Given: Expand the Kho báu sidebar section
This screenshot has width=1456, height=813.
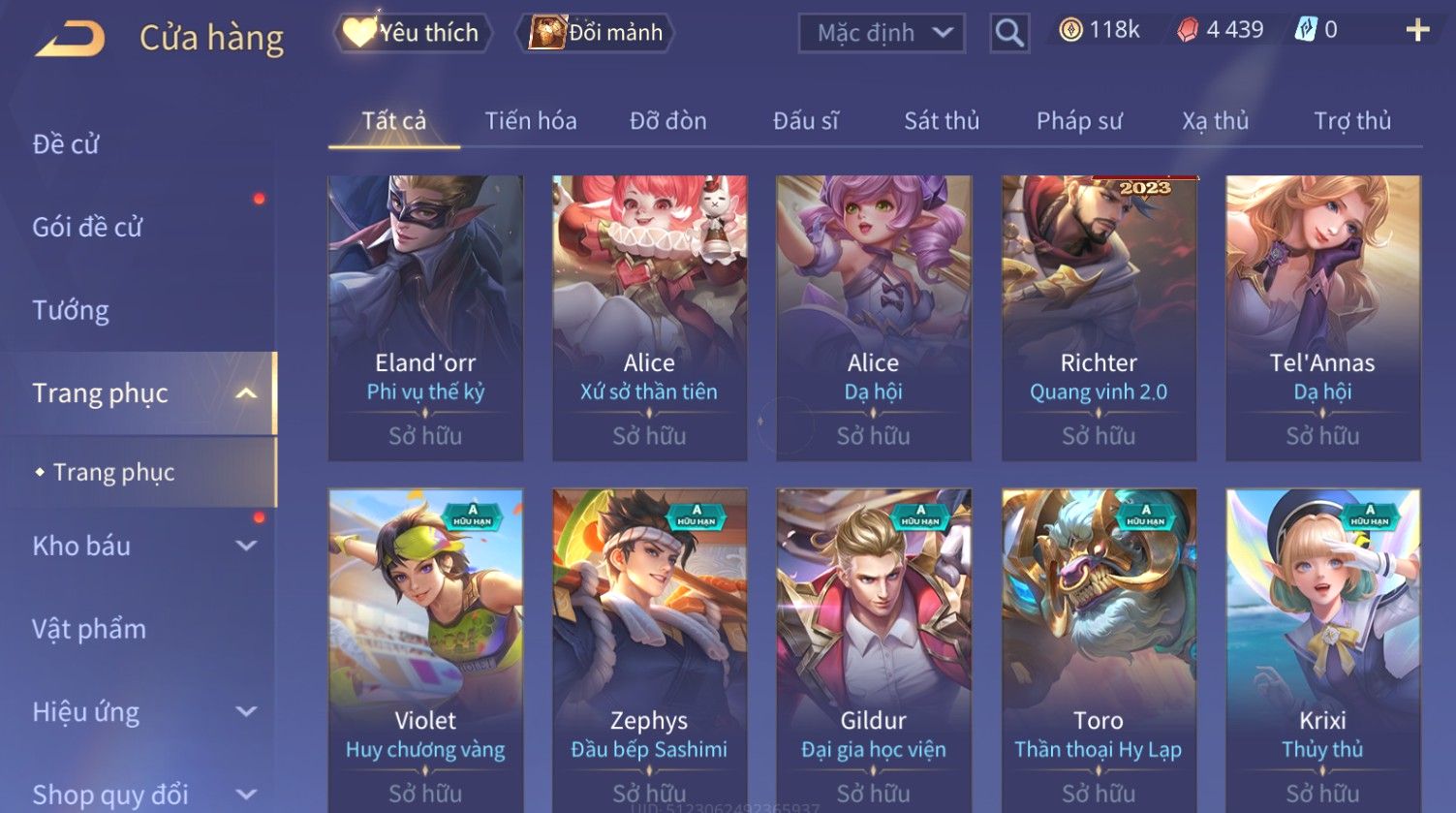Looking at the screenshot, I should click(x=247, y=546).
